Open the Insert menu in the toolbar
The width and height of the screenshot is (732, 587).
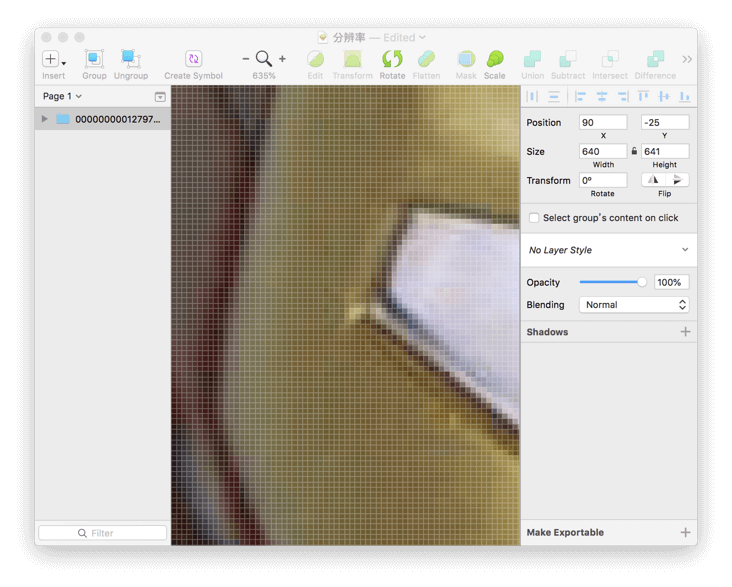54,59
